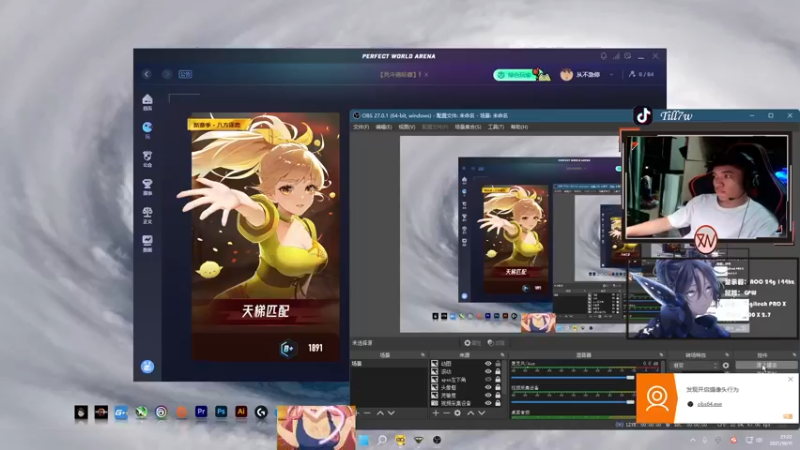The width and height of the screenshot is (800, 450).
Task: Pop out the mixer dock panel
Action: click(x=662, y=355)
